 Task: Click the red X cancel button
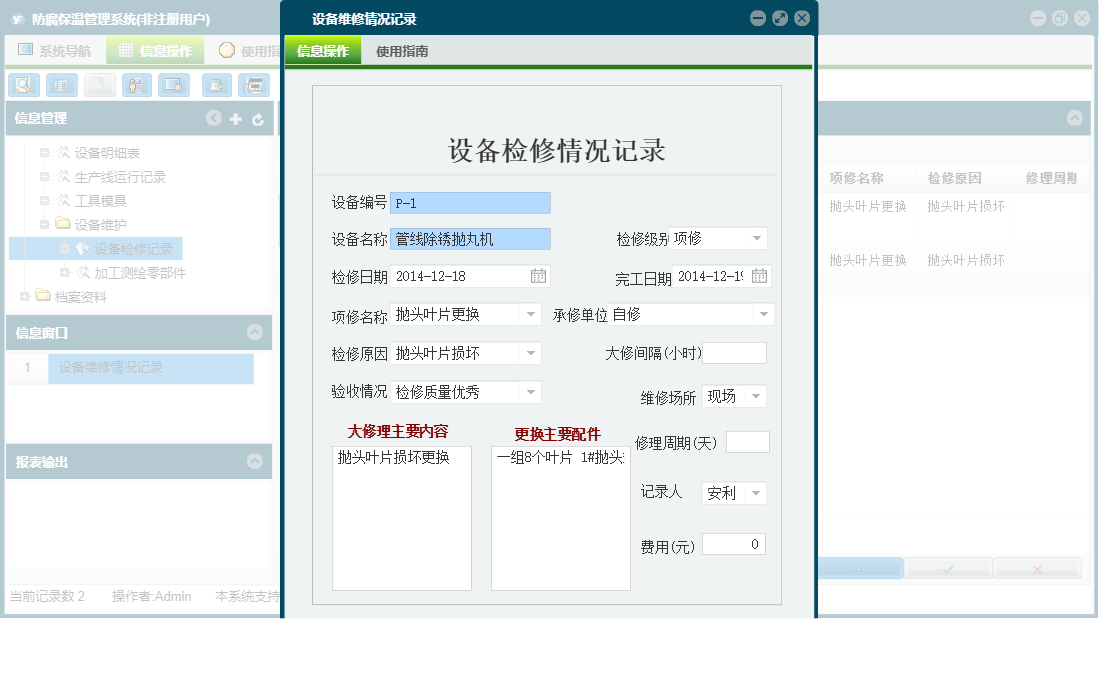[x=1037, y=567]
